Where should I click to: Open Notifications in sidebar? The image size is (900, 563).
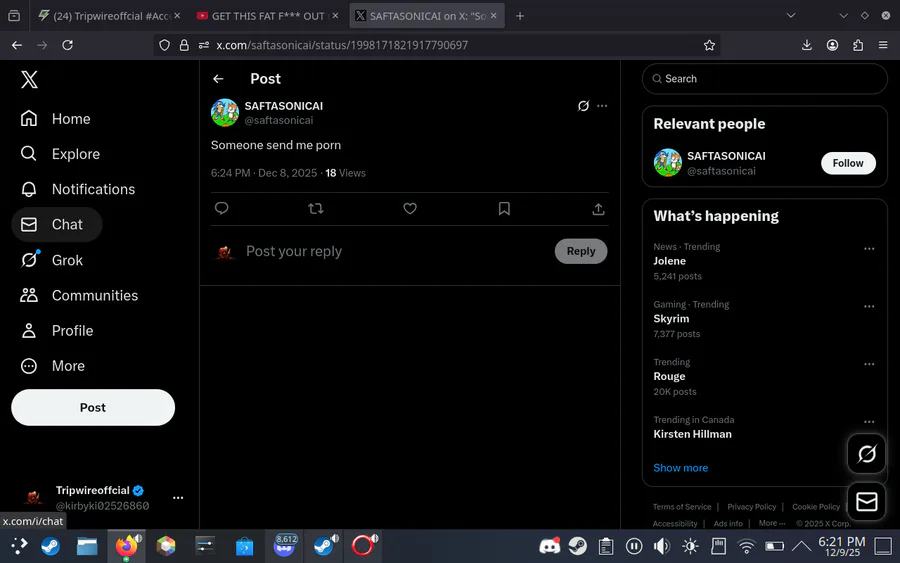tap(77, 189)
